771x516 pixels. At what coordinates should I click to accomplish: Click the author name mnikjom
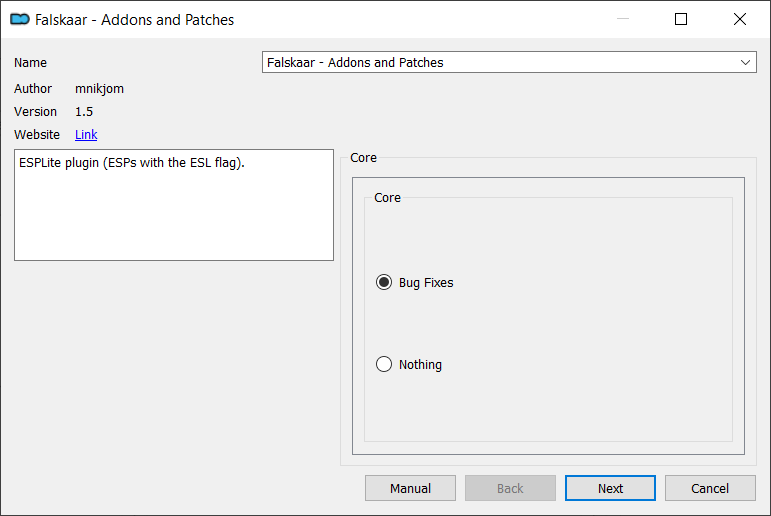point(99,89)
